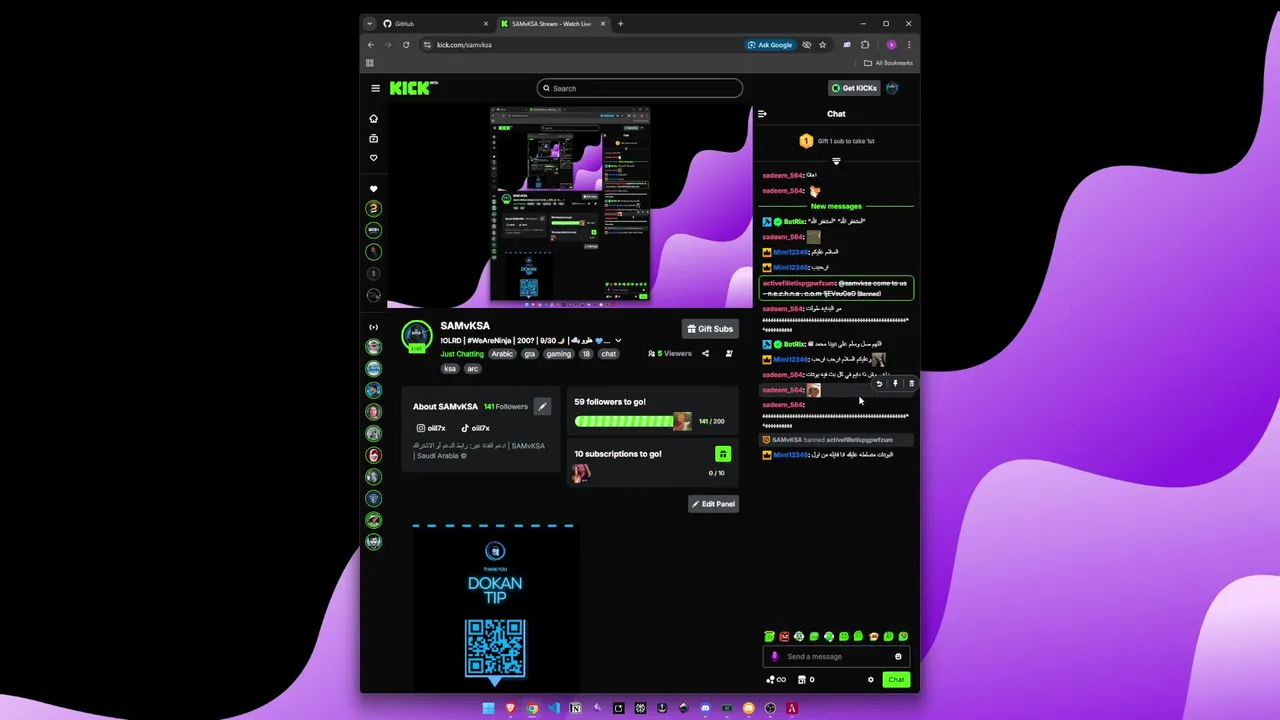Open the apps grid in bookmarks bar
Viewport: 1280px width, 720px height.
click(370, 63)
